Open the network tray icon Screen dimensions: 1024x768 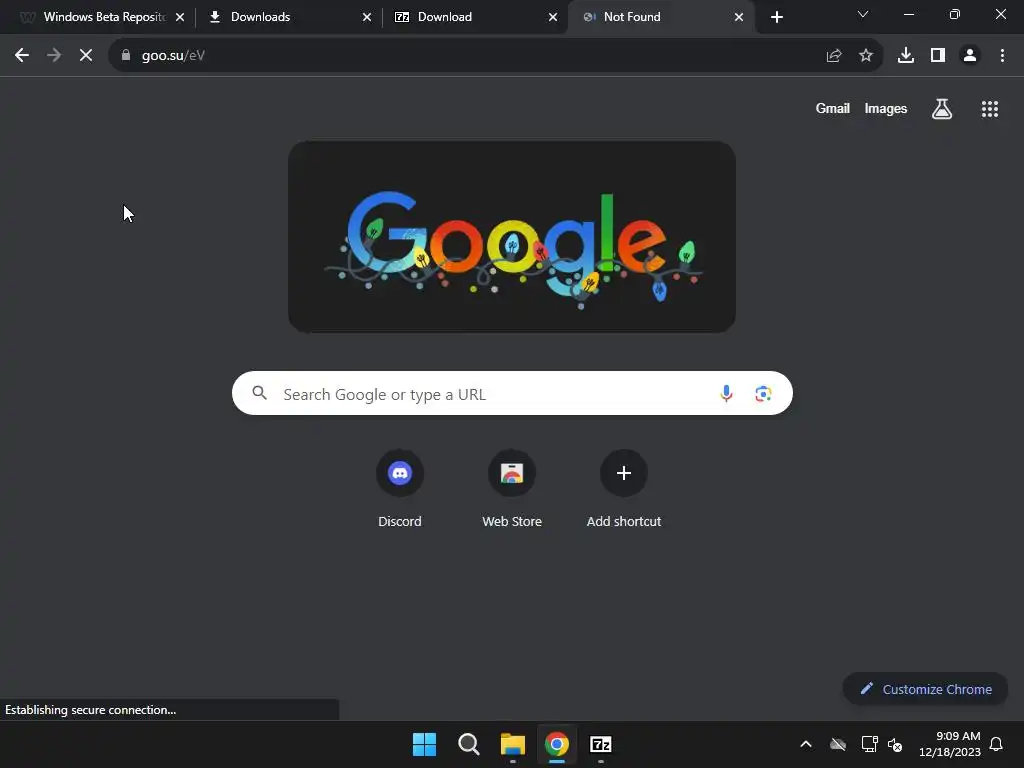[869, 744]
